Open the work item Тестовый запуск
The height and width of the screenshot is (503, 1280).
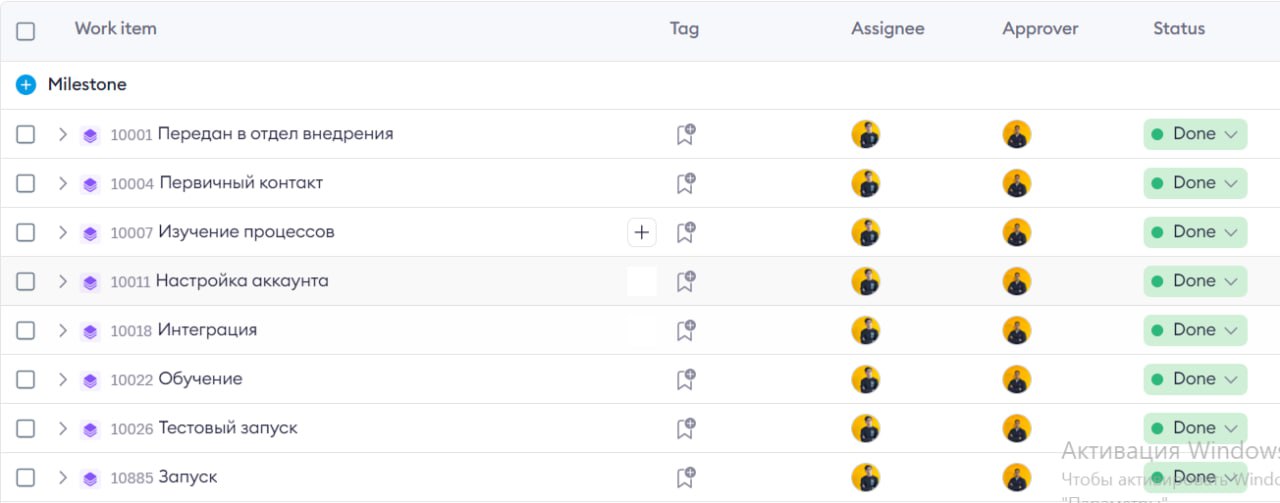228,428
